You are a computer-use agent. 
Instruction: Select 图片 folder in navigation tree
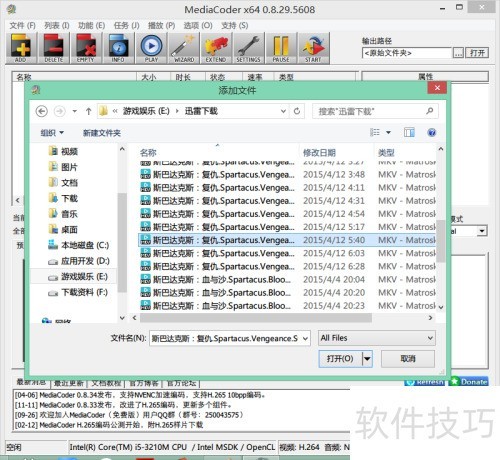[x=63, y=167]
